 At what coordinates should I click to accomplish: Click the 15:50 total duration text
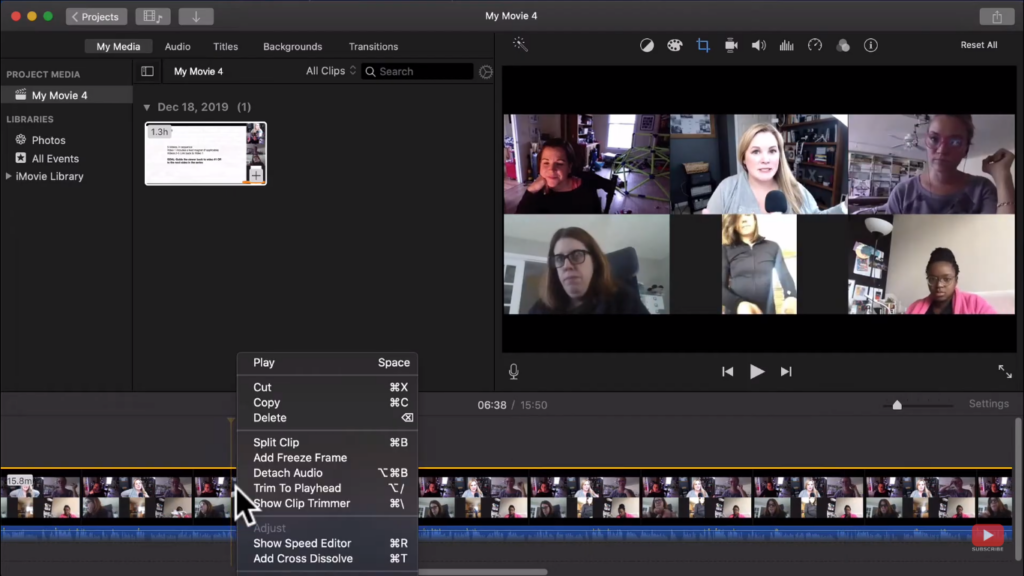pos(534,405)
